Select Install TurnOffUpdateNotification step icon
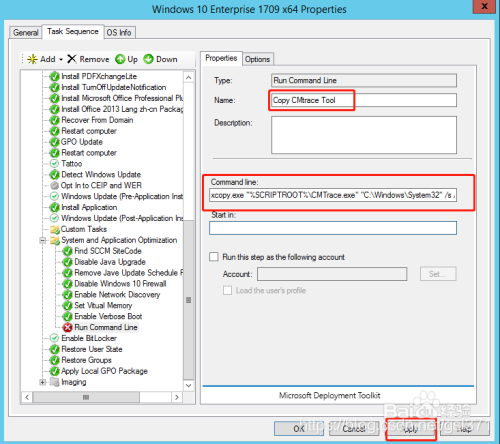 tap(54, 88)
